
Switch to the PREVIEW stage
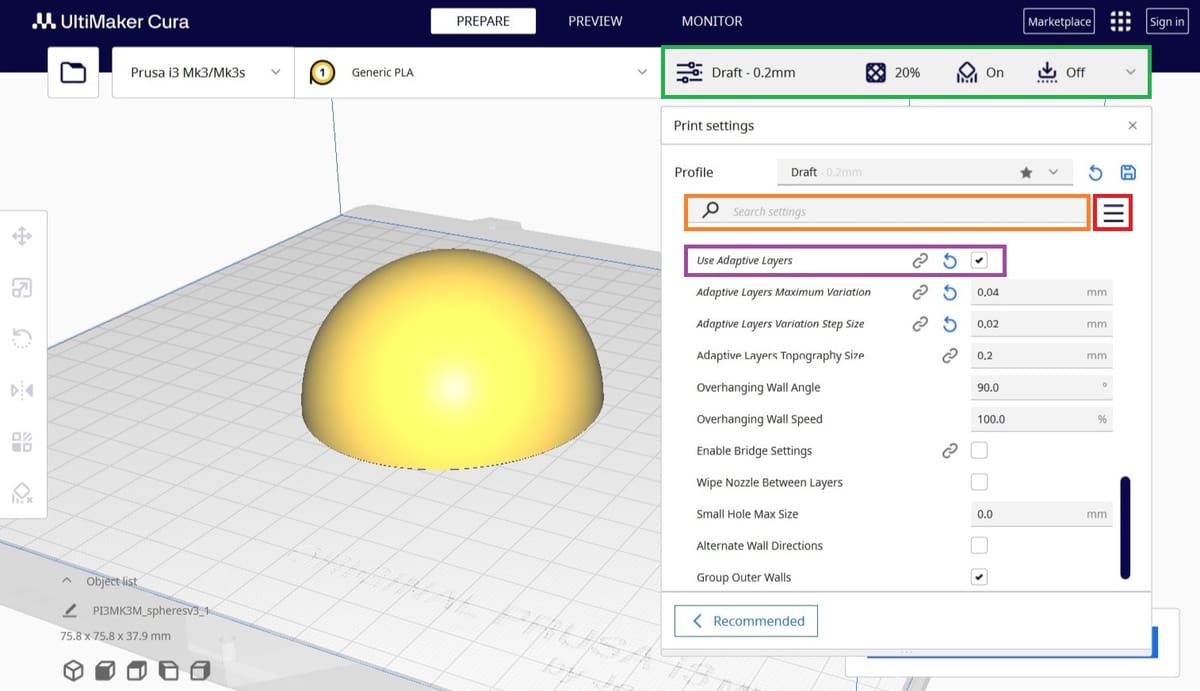tap(595, 21)
